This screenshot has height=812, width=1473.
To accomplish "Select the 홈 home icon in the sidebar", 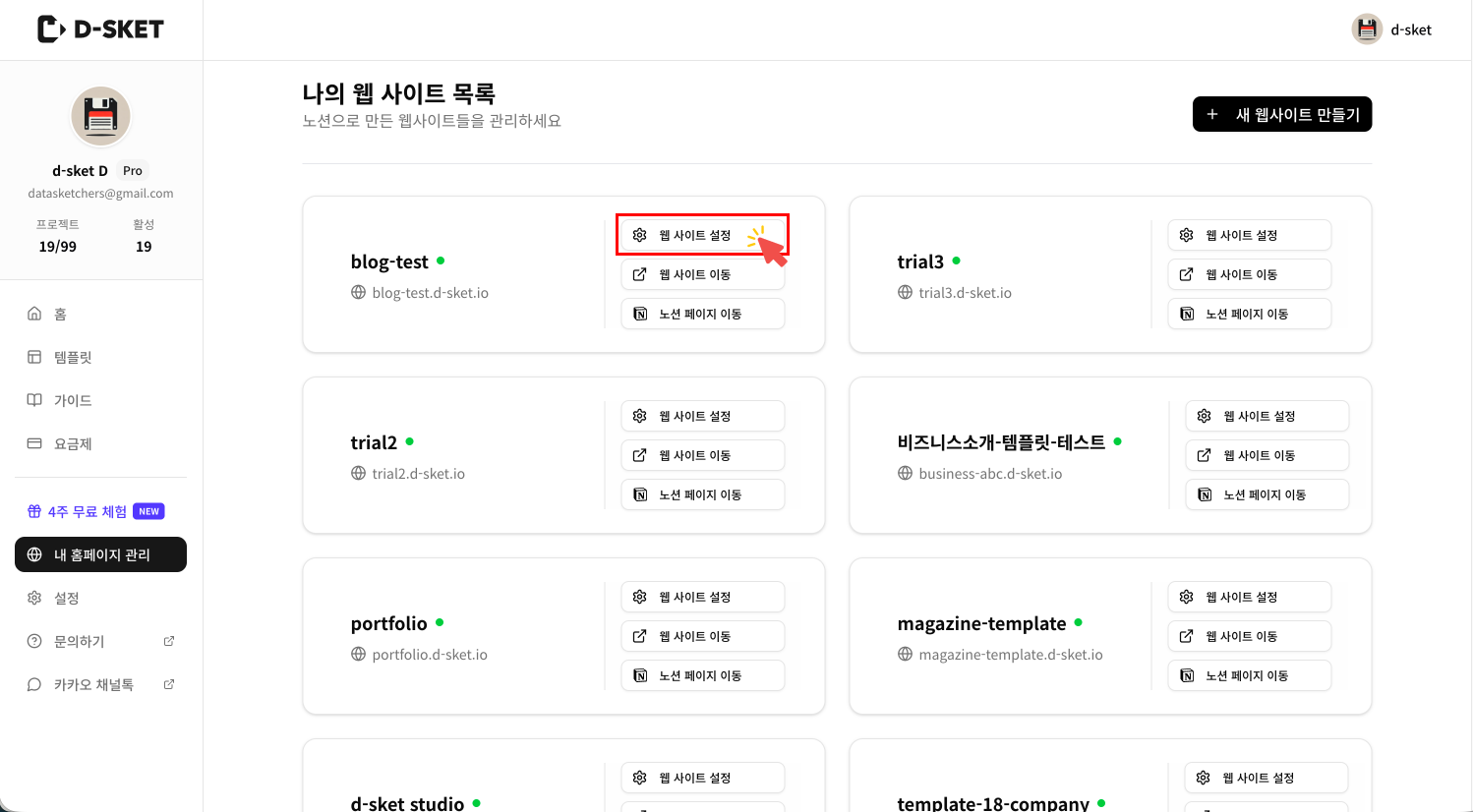I will [x=34, y=314].
